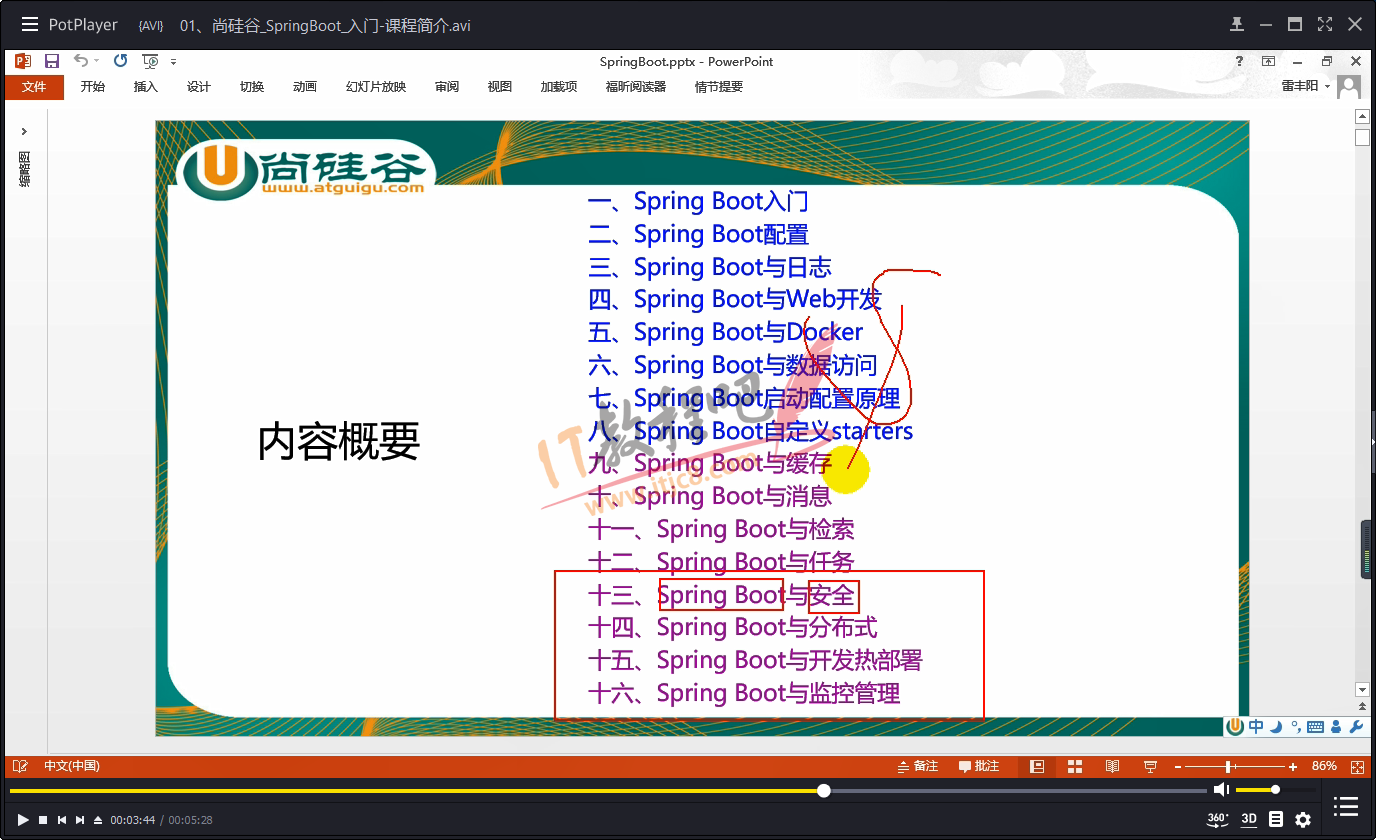Viewport: 1376px width, 840px height.
Task: Skip to next file button
Action: pos(80,820)
